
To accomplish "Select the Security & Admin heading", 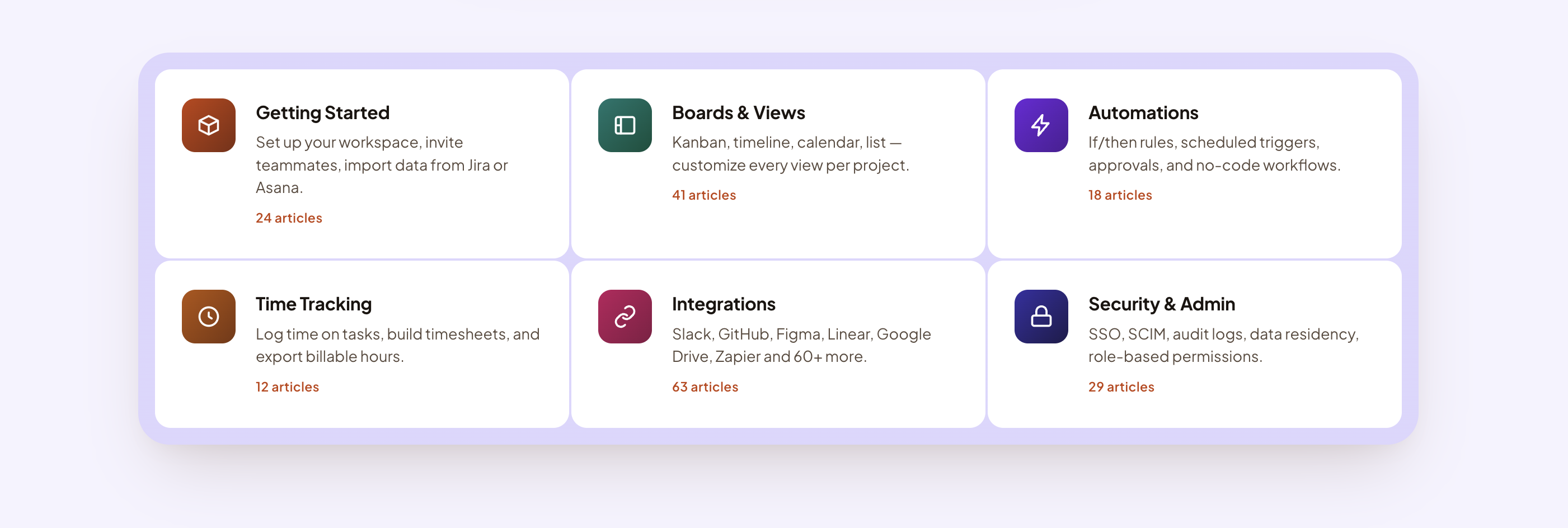I will pyautogui.click(x=1161, y=304).
